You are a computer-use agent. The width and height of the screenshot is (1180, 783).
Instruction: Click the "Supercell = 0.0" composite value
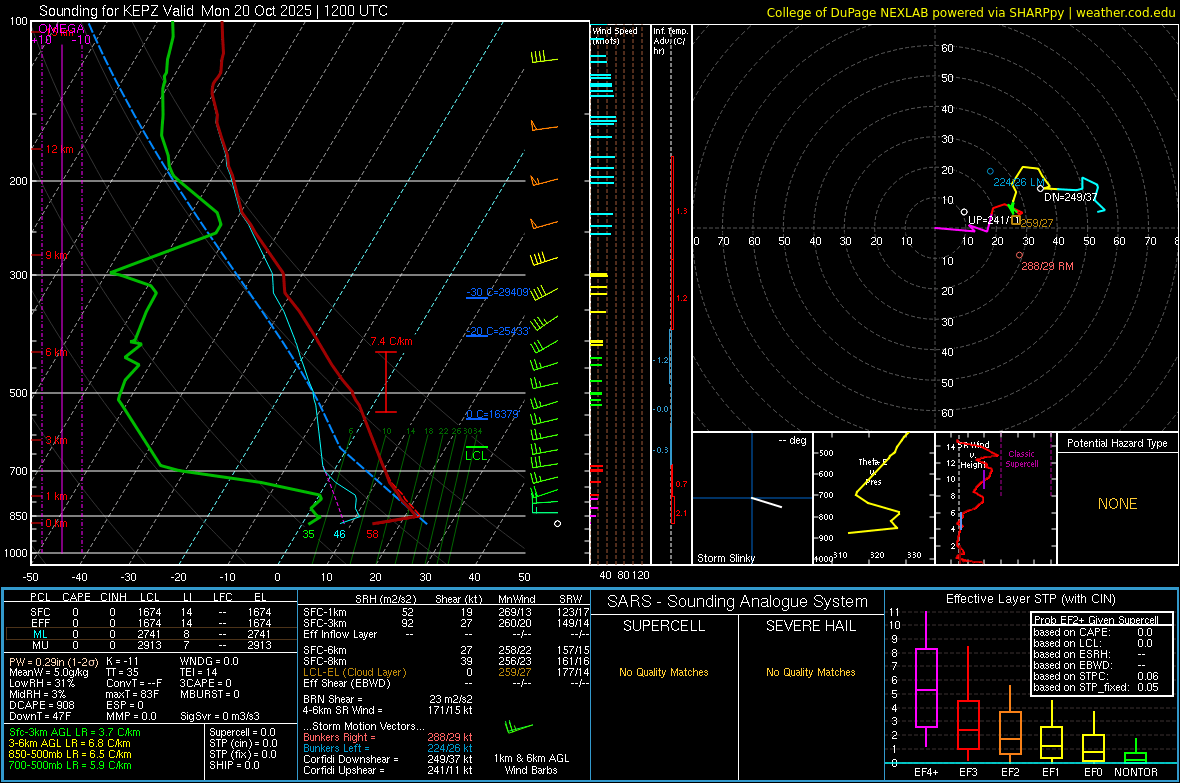tap(242, 733)
